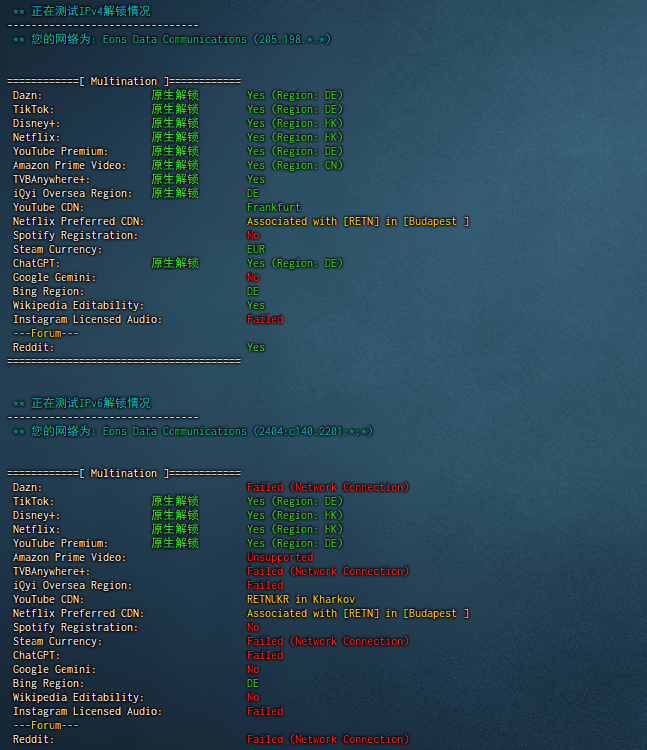Click 'Yes' beside IPv4 Reddit
This screenshot has width=647, height=750.
pyautogui.click(x=256, y=348)
